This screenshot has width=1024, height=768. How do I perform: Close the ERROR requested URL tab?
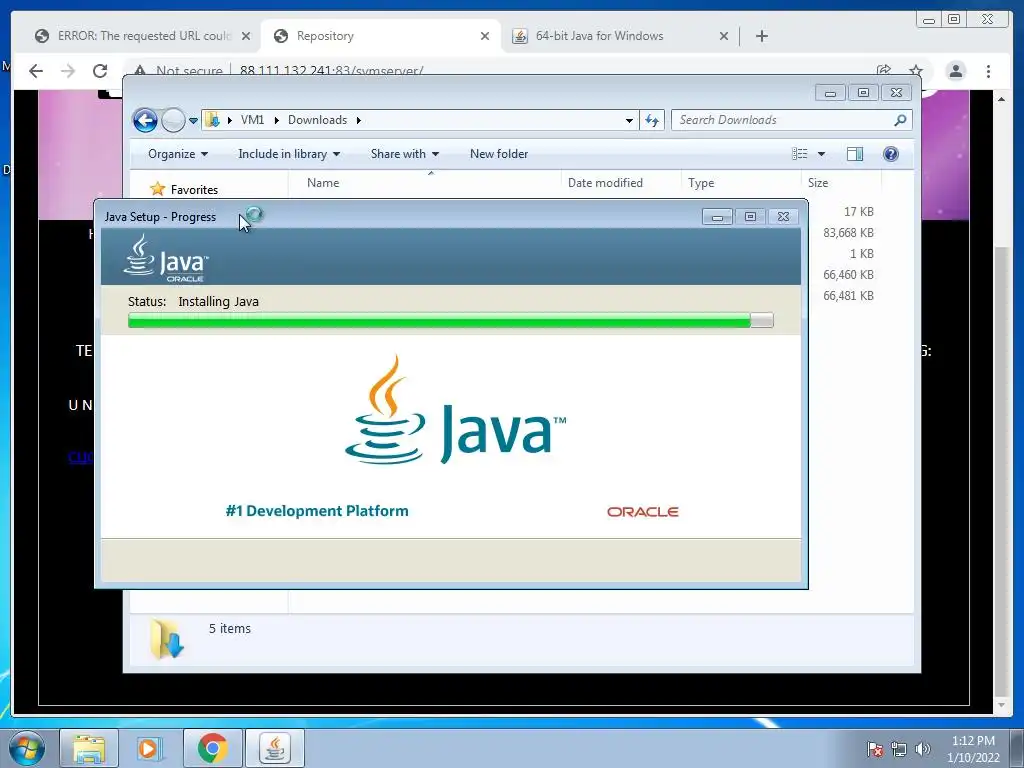(246, 36)
